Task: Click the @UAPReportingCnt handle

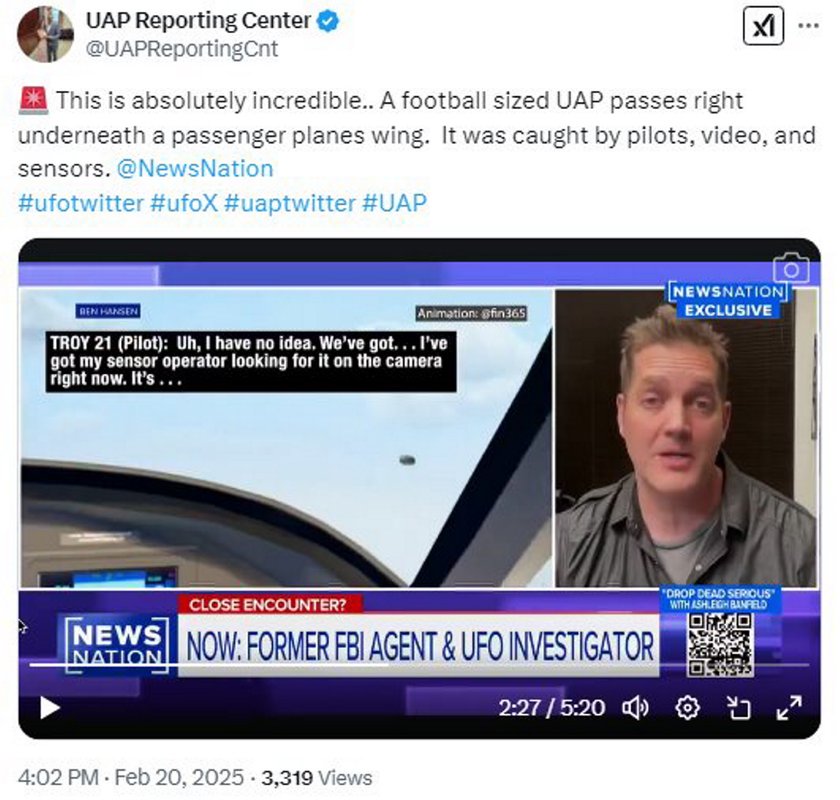Action: 182,49
